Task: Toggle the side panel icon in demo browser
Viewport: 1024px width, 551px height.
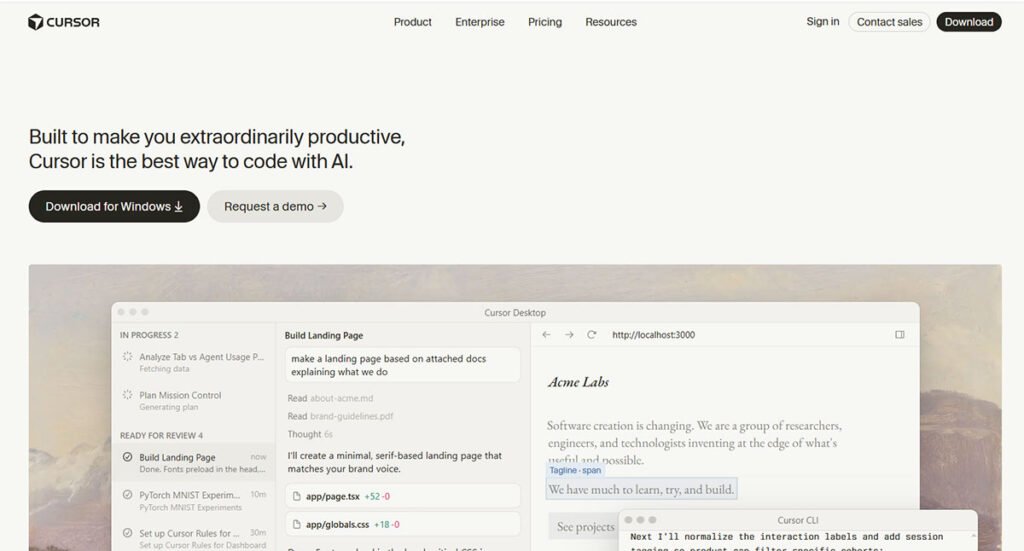Action: coord(900,334)
